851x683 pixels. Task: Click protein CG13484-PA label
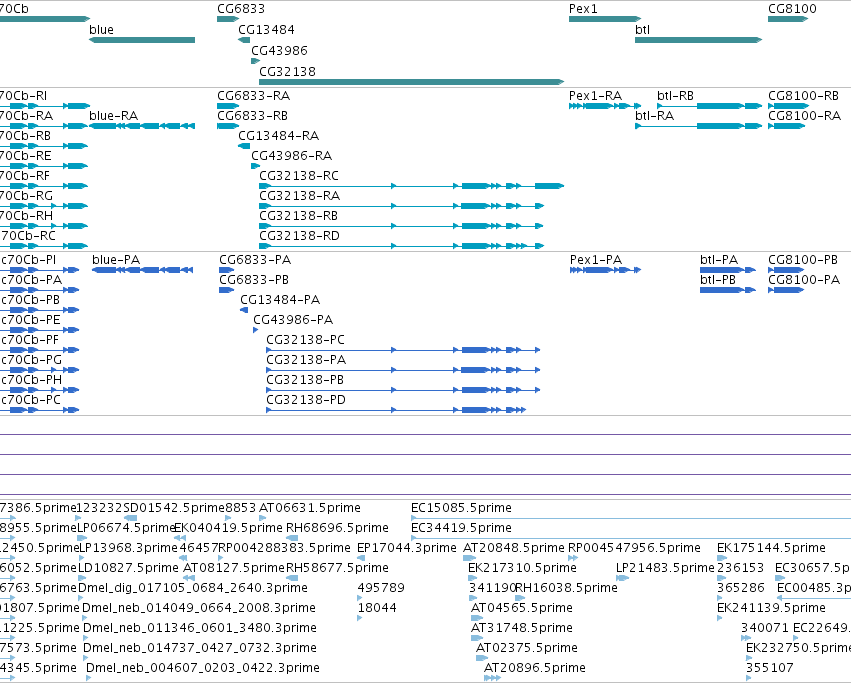click(280, 300)
